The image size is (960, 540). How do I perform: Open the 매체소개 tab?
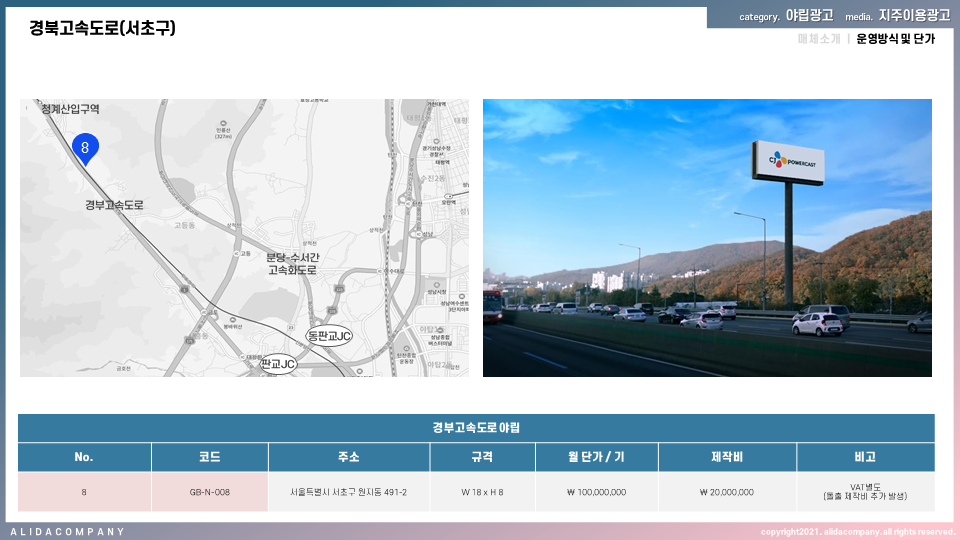[818, 39]
